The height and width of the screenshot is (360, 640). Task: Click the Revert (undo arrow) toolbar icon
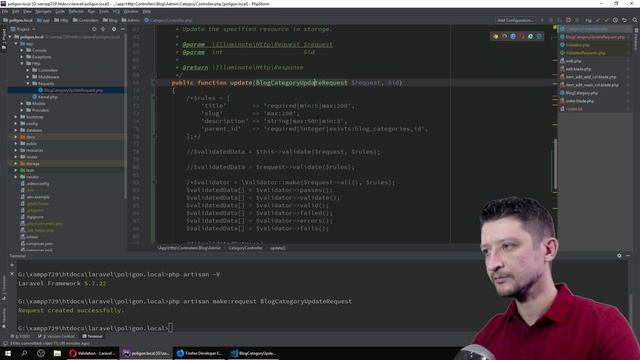(624, 20)
